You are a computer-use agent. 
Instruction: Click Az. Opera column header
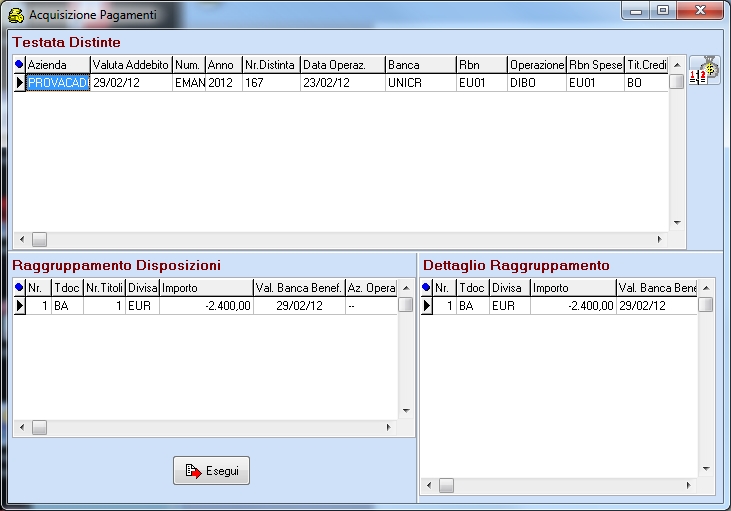pyautogui.click(x=371, y=288)
